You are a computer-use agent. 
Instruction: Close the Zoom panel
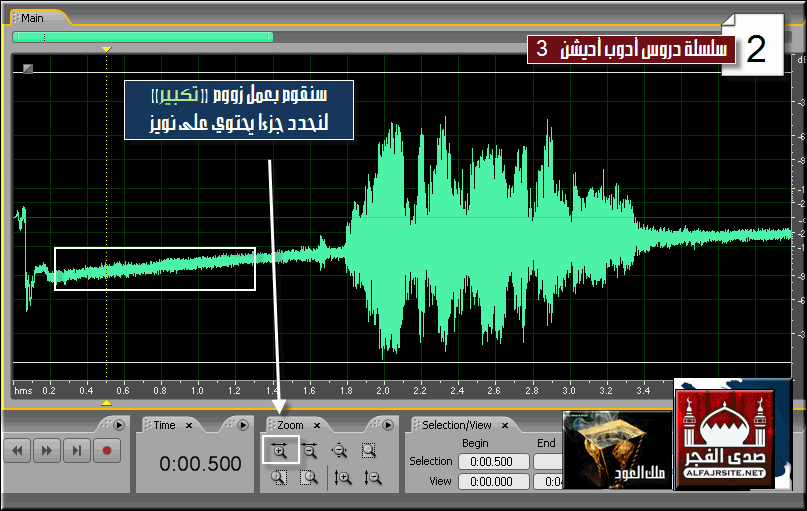click(317, 426)
